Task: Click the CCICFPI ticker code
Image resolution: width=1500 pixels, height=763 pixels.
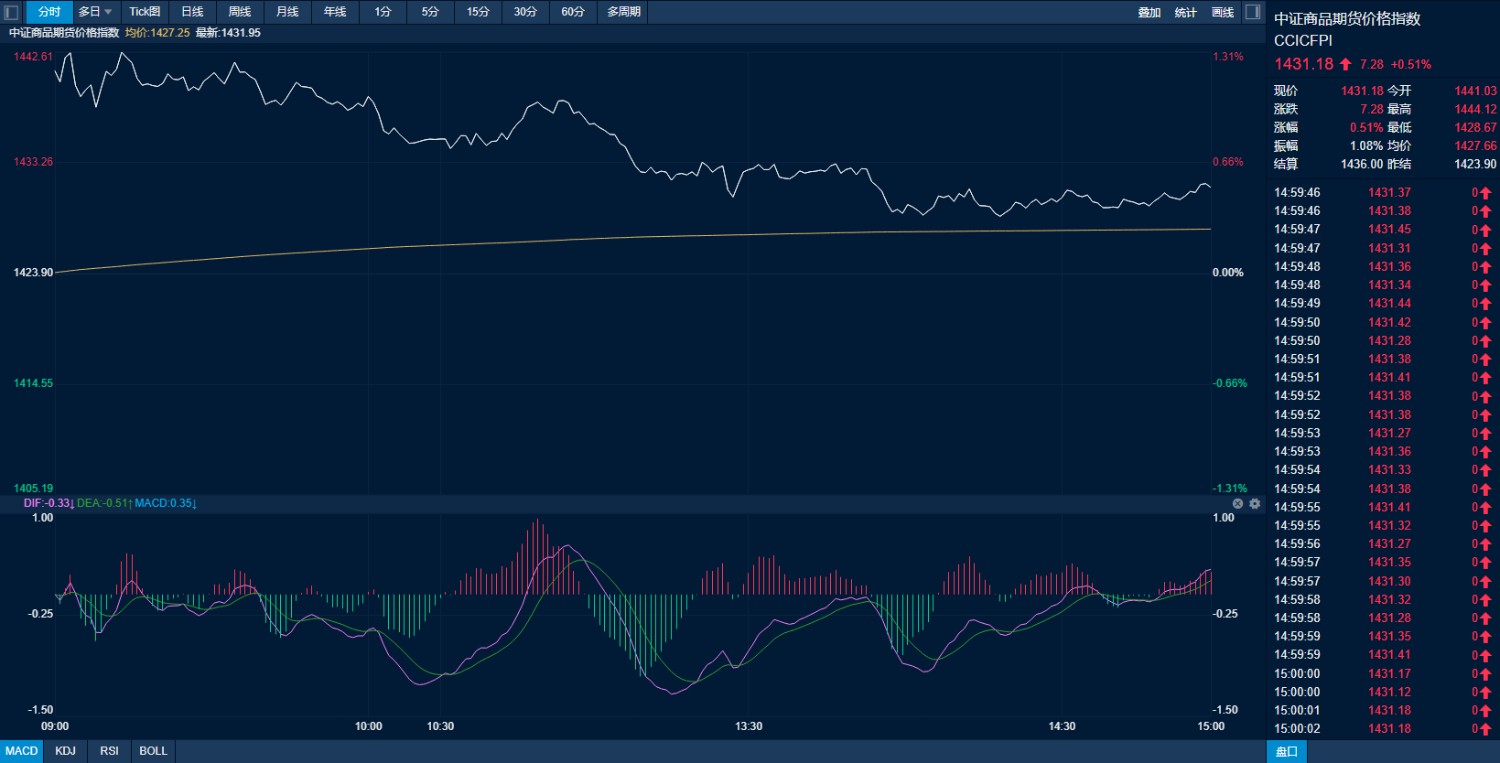Action: pyautogui.click(x=1303, y=40)
